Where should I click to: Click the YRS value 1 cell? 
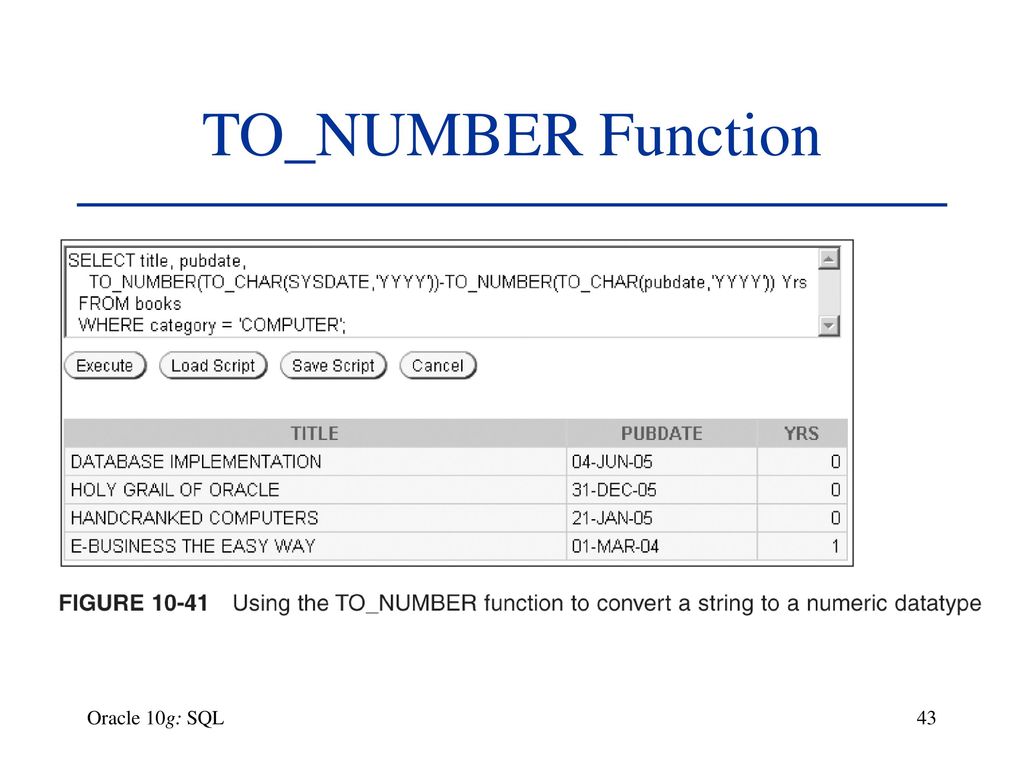pyautogui.click(x=802, y=546)
